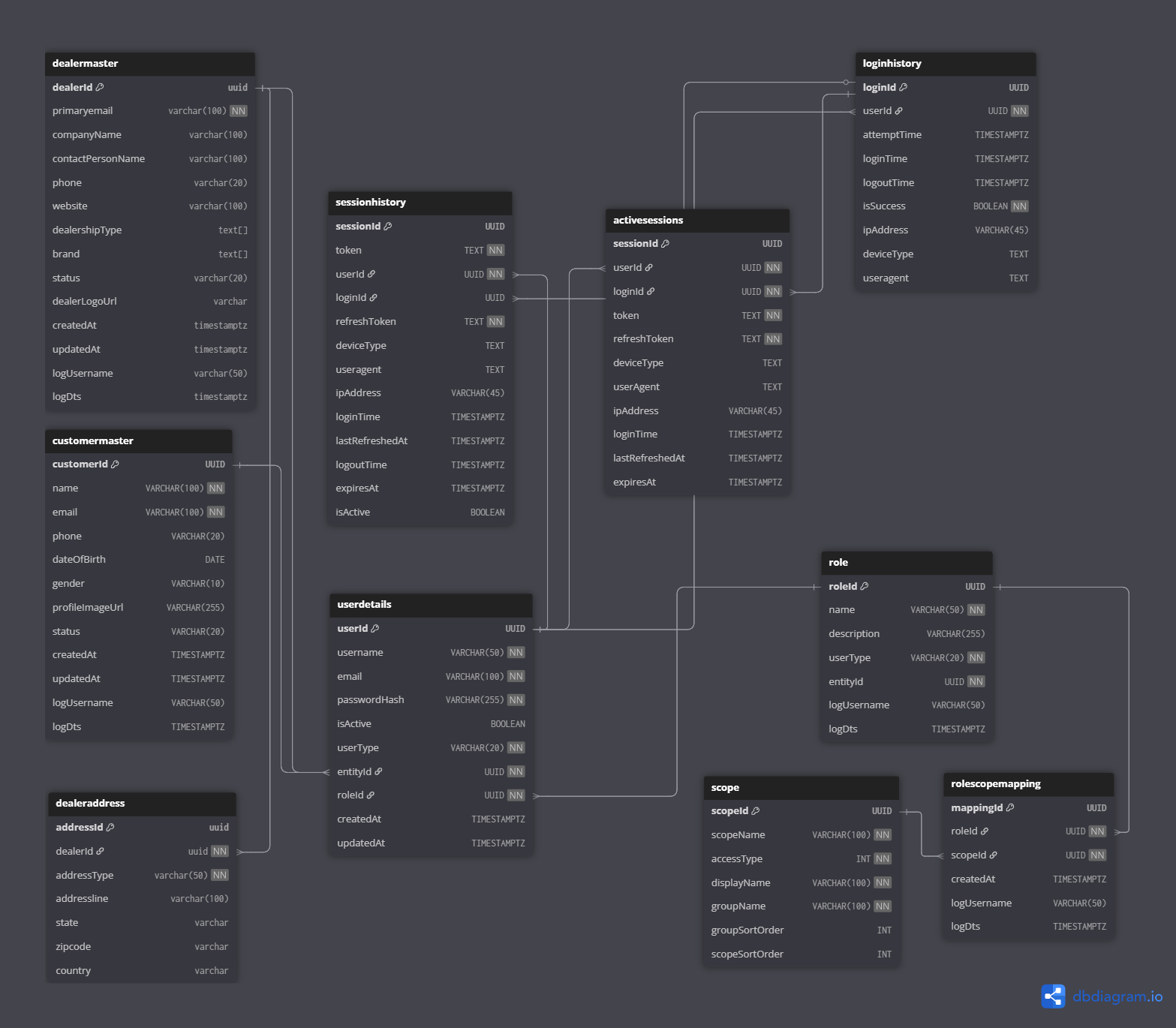Click the link icon next to scopeId in scope
Viewport: 1176px width, 1028px height.
coord(756,810)
